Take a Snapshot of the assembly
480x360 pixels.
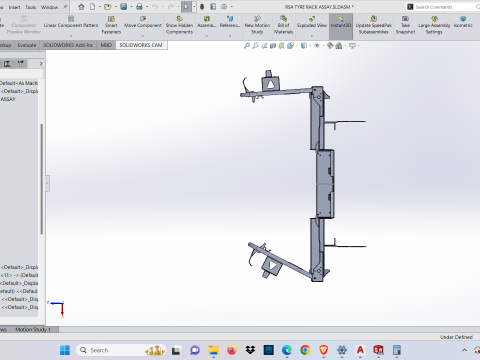(x=405, y=25)
